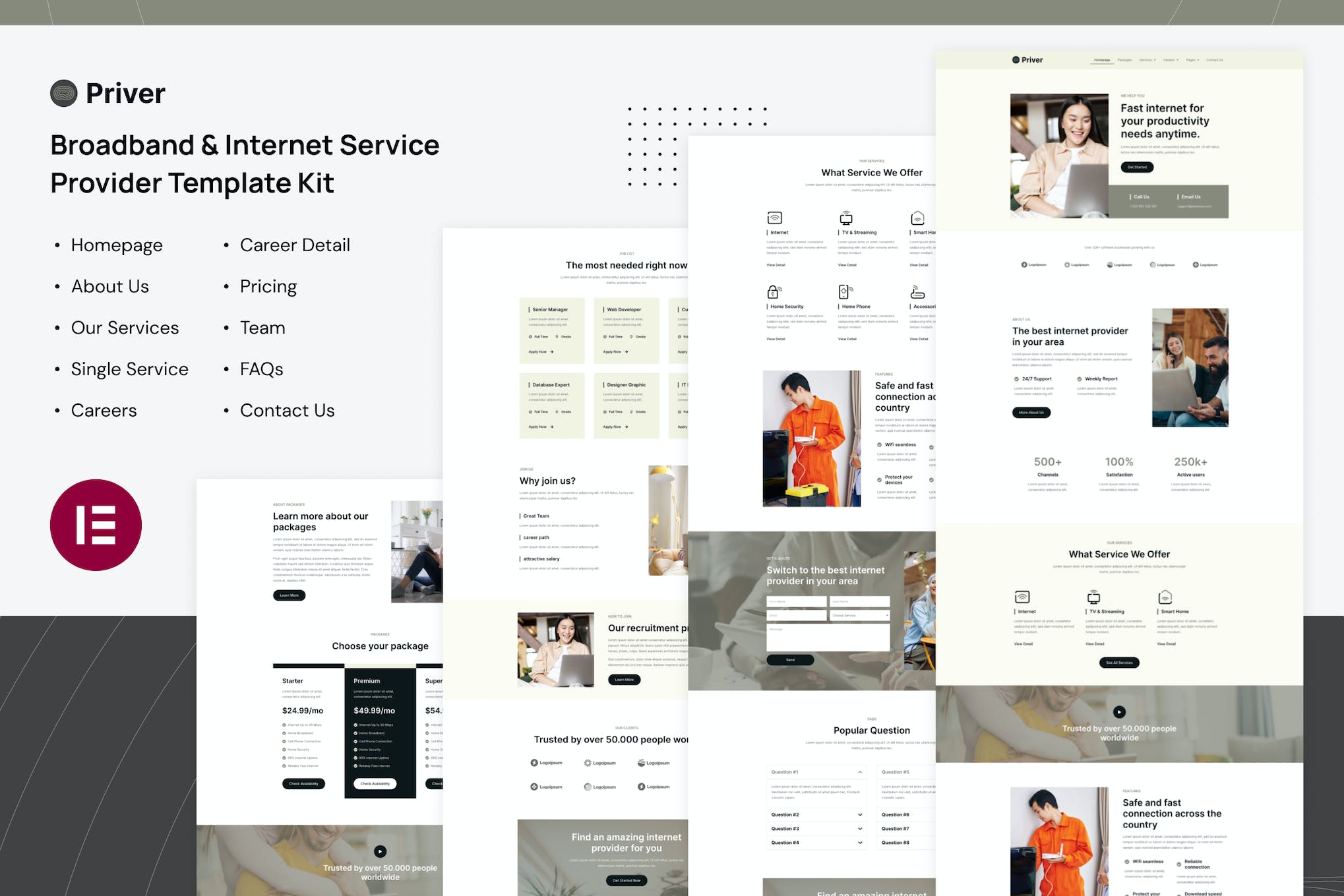Click the Elementor logo badge

pyautogui.click(x=96, y=523)
